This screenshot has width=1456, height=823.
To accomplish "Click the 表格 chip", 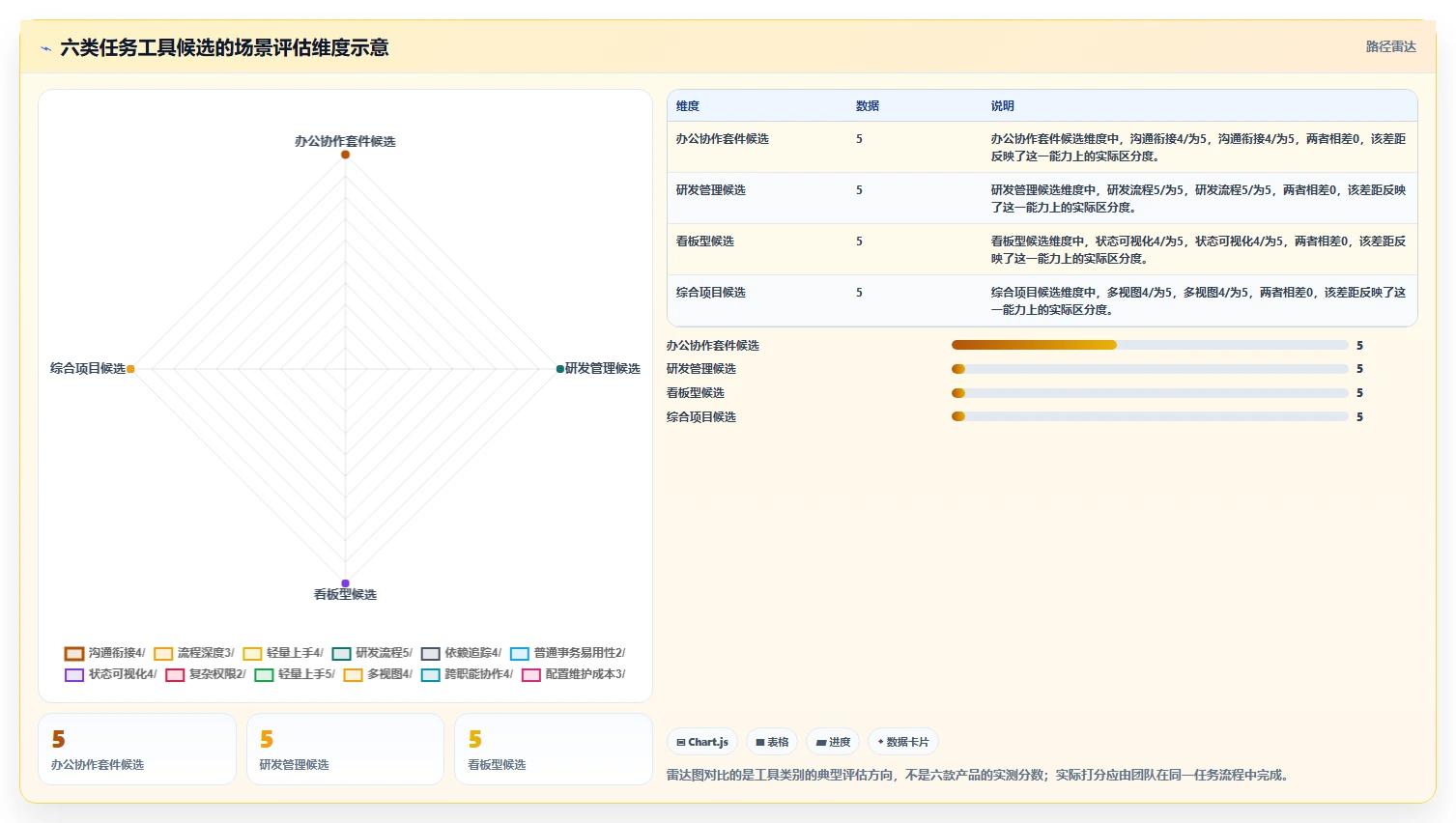I will click(x=772, y=742).
